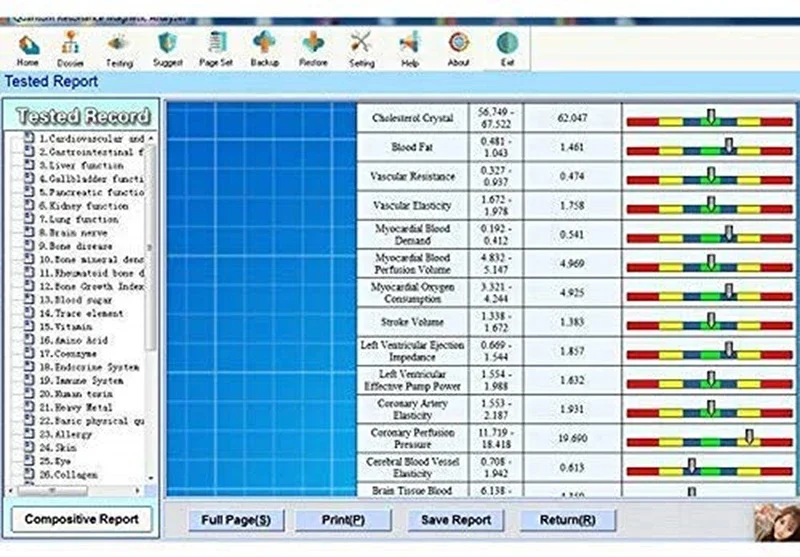The image size is (800, 557).
Task: Select 8.Brain nerve record
Action: point(73,233)
